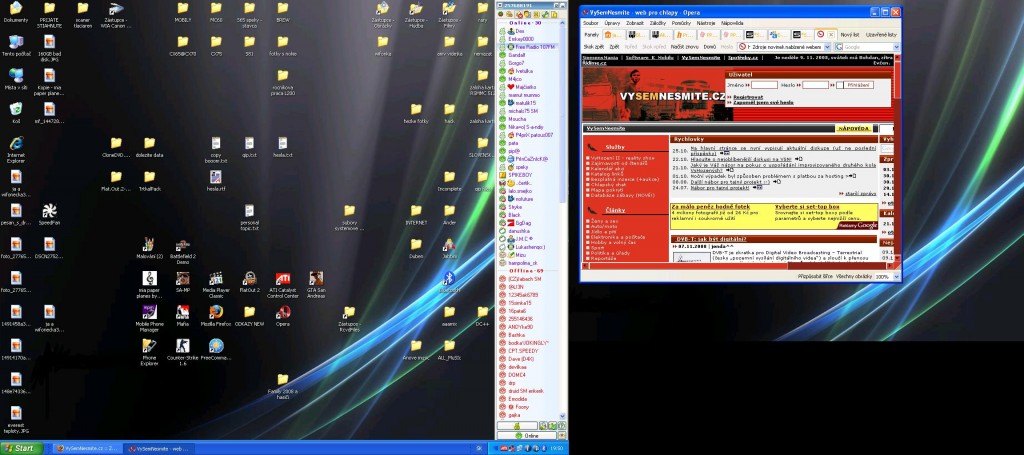Open the FreeCommander desktop icon
This screenshot has width=1024, height=455.
[x=216, y=349]
